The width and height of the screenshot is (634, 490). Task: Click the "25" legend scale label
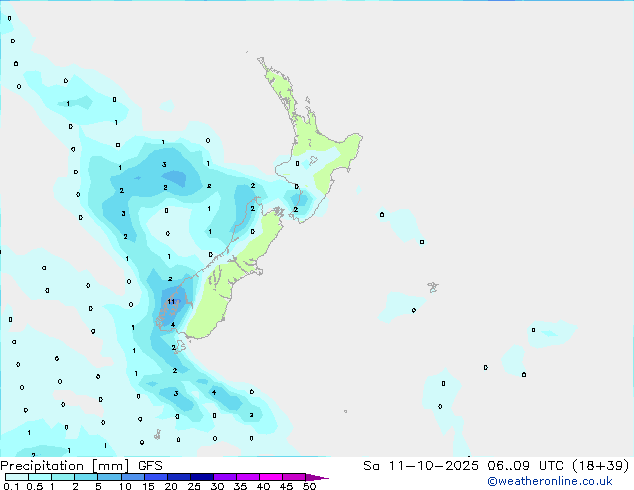tap(194, 486)
